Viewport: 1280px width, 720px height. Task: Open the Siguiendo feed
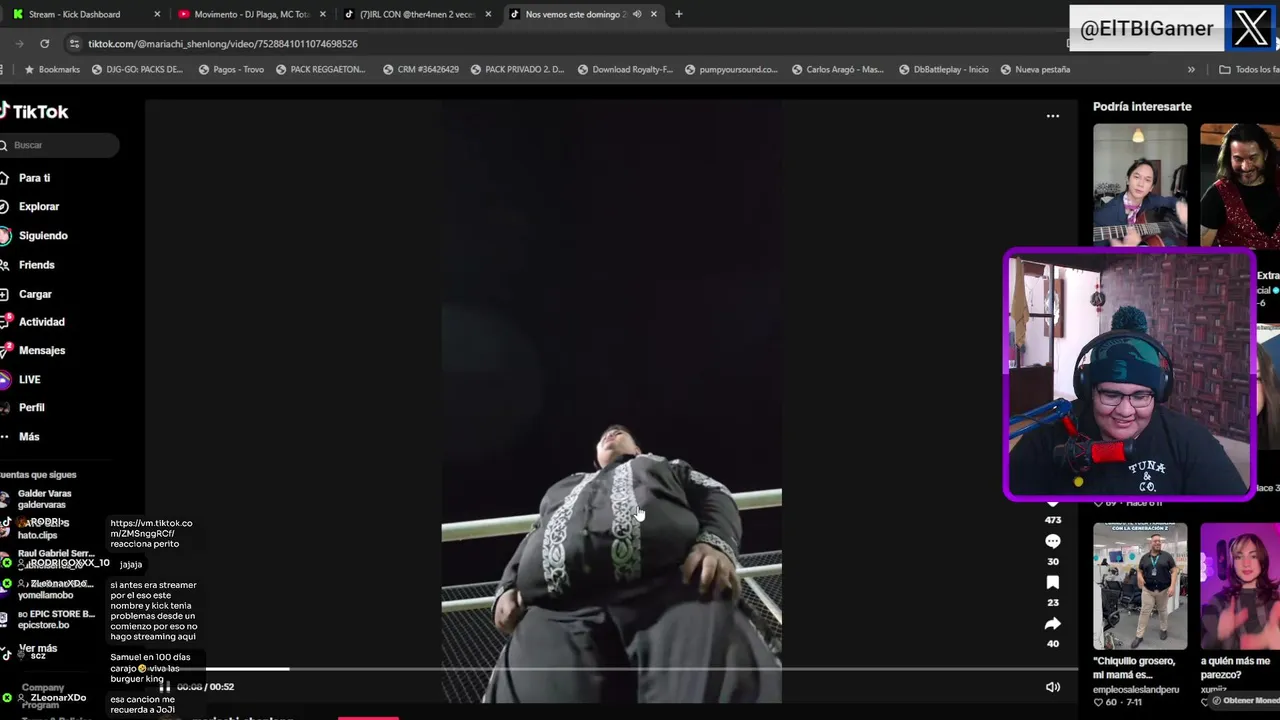(x=34, y=235)
